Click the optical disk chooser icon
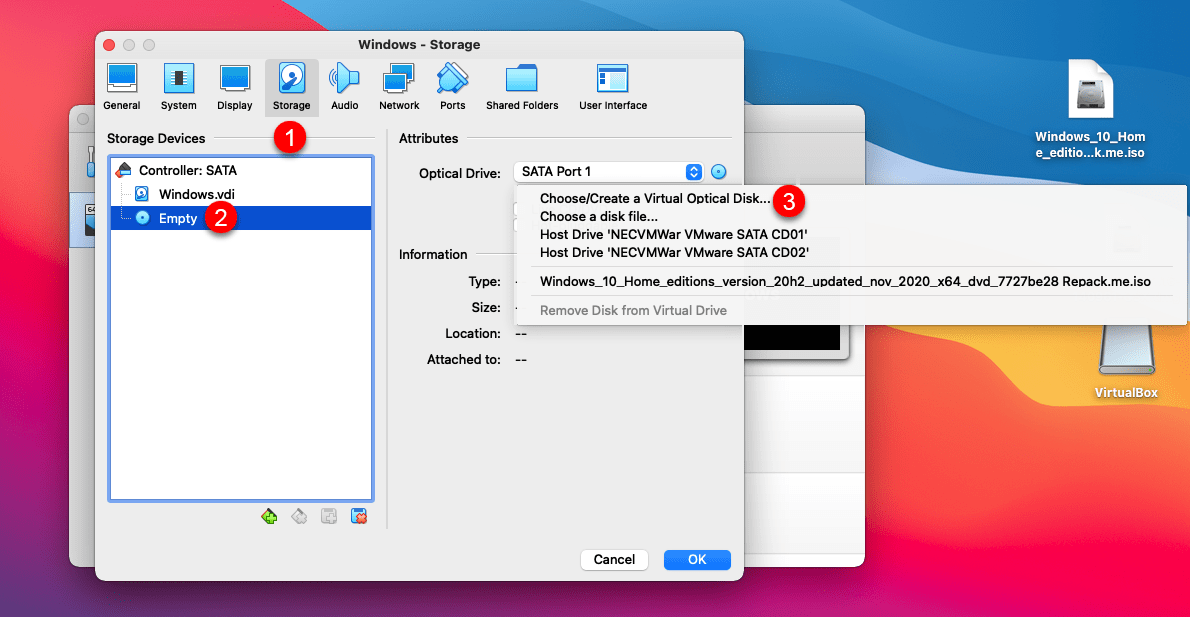This screenshot has height=617, width=1190. coord(719,172)
